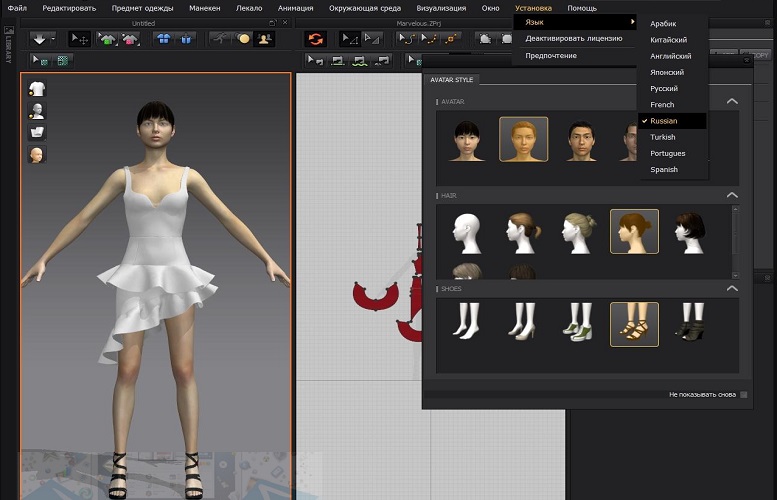Click the orange synchronize arrows icon
The height and width of the screenshot is (500, 777).
[x=316, y=39]
